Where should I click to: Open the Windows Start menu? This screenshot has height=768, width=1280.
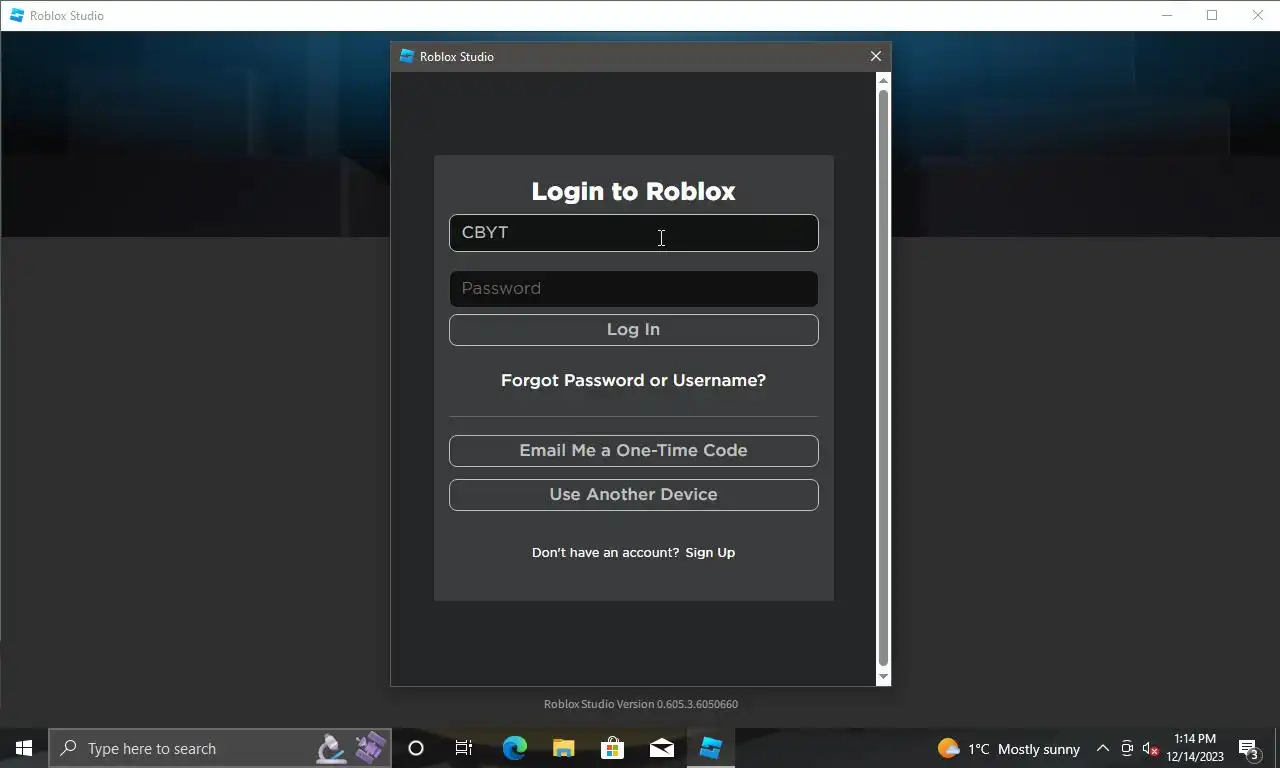click(x=24, y=748)
